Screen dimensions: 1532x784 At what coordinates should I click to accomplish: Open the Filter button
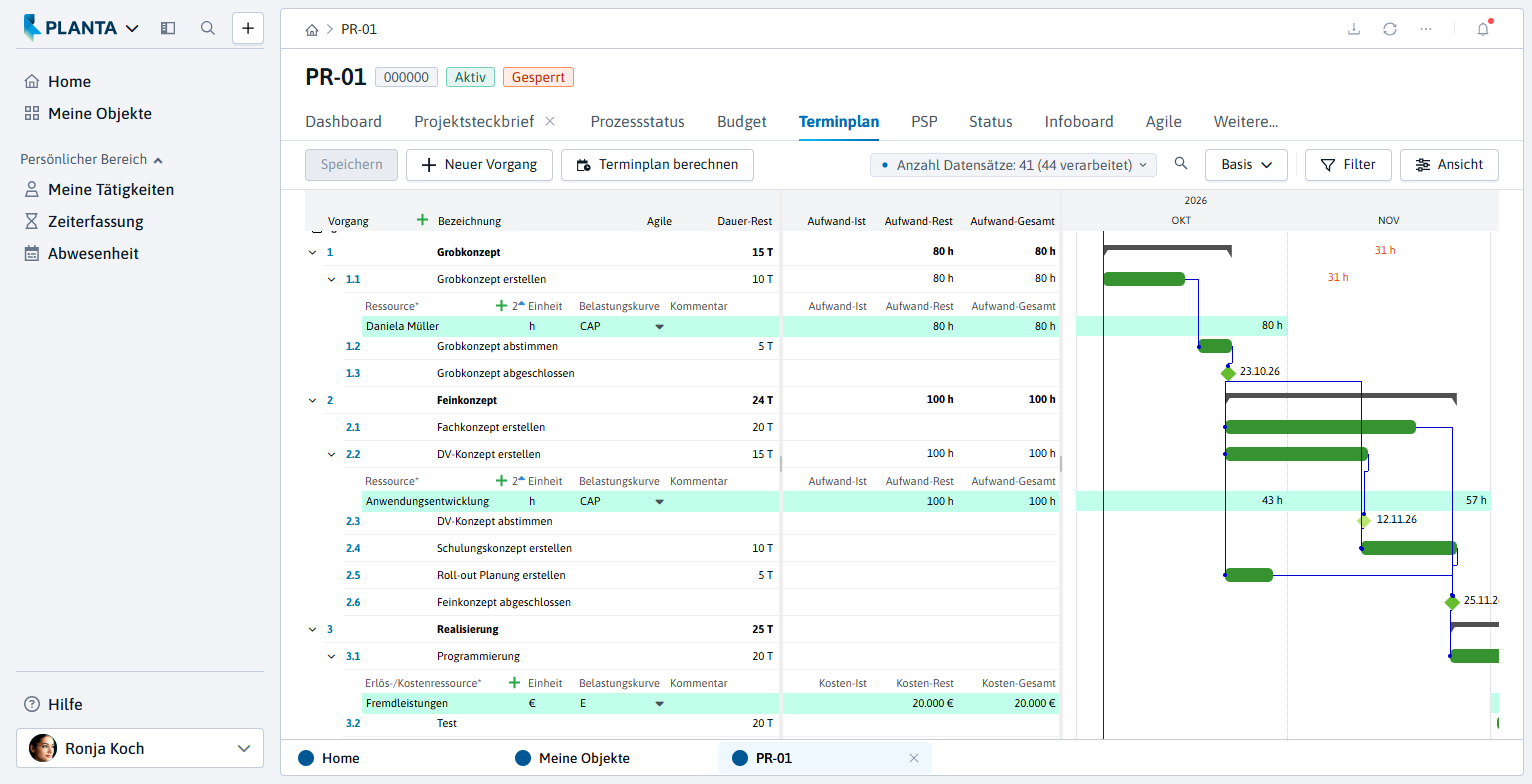1348,165
